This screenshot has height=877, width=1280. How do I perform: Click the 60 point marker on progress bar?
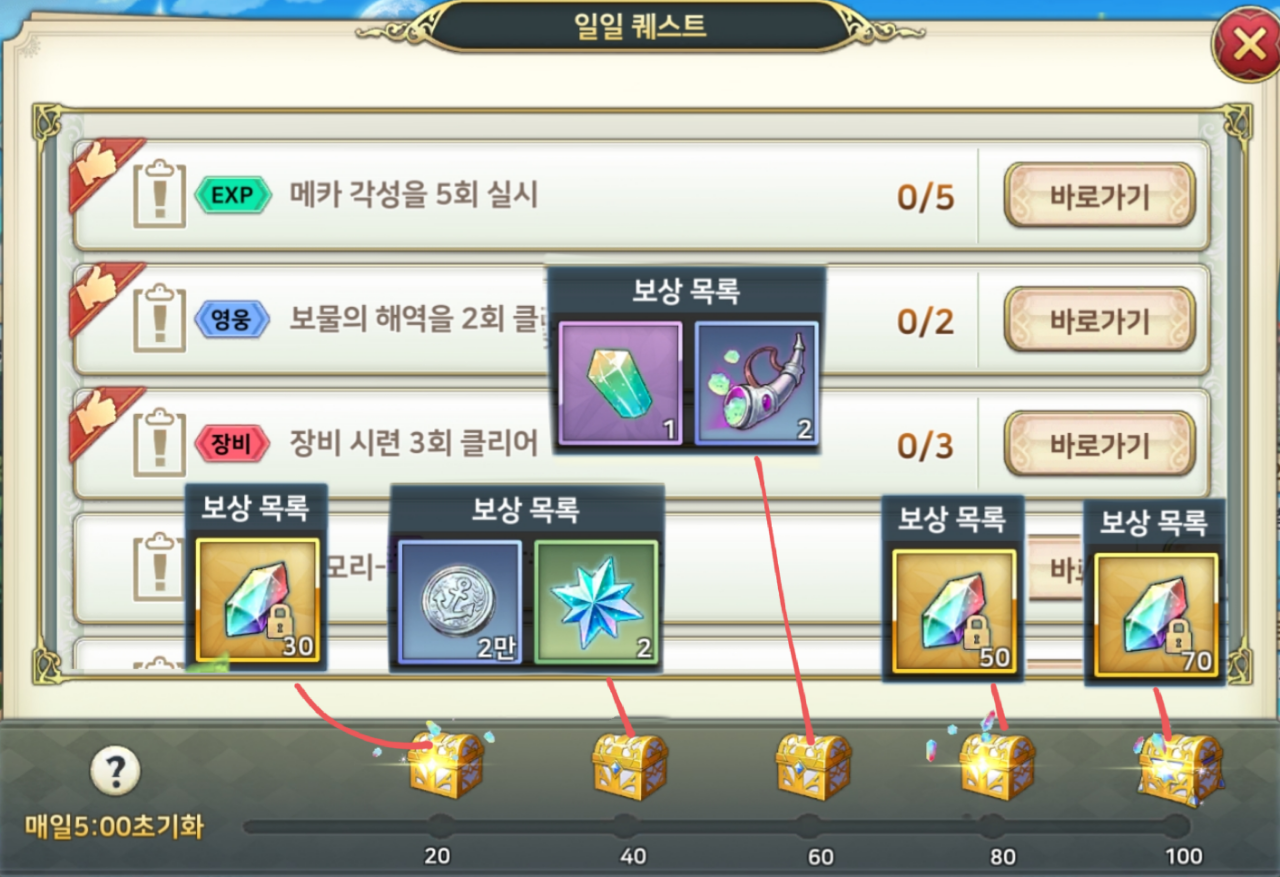pos(808,826)
